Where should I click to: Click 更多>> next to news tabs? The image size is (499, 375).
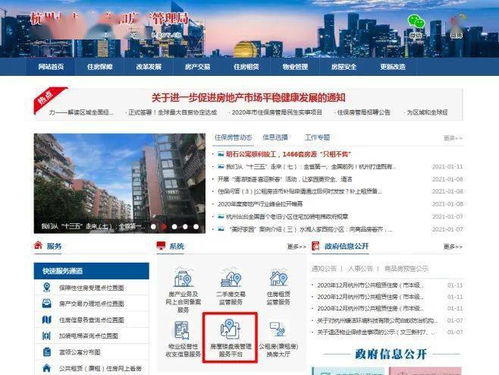[453, 138]
